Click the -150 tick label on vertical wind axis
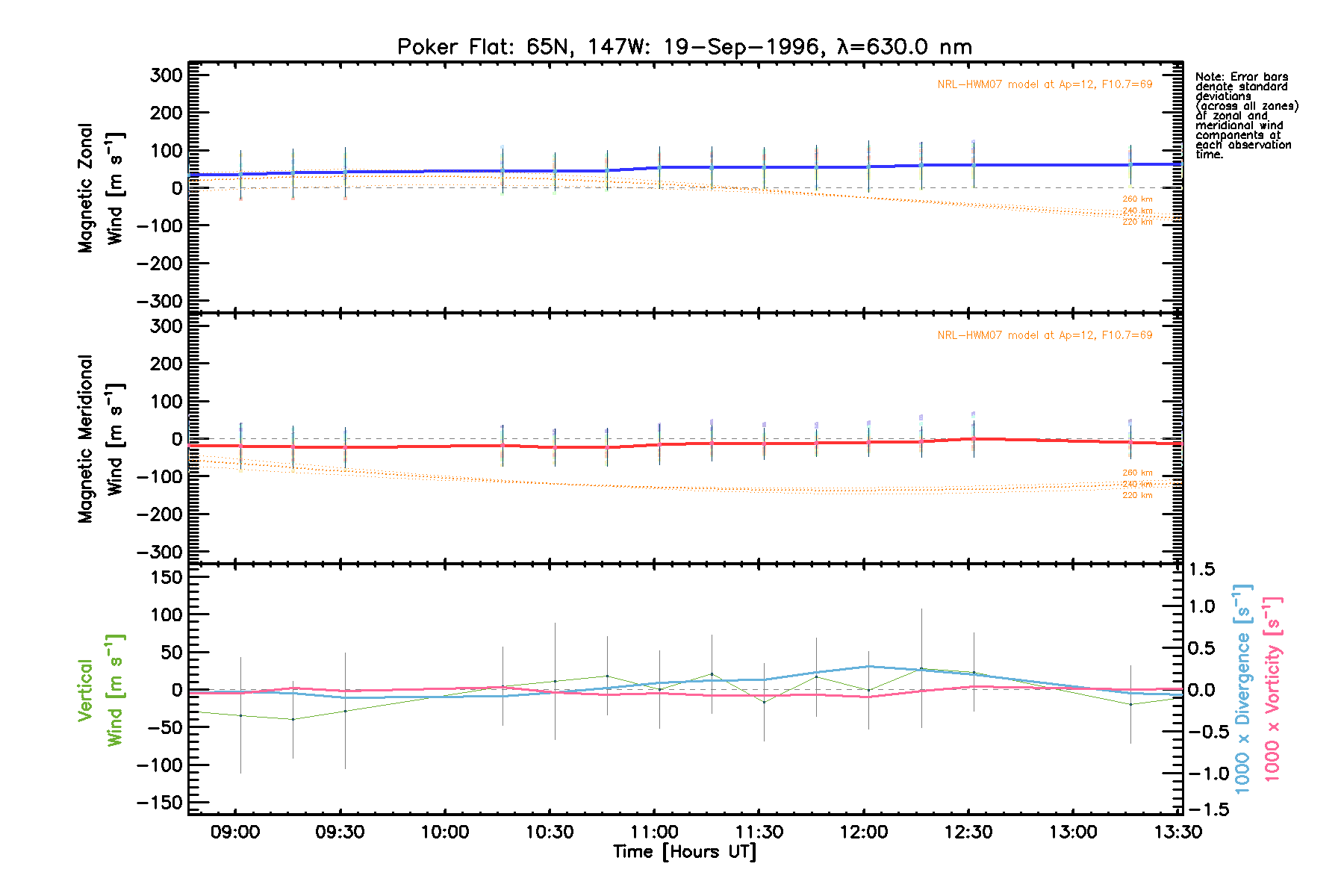Image resolution: width=1344 pixels, height=896 pixels. click(160, 803)
